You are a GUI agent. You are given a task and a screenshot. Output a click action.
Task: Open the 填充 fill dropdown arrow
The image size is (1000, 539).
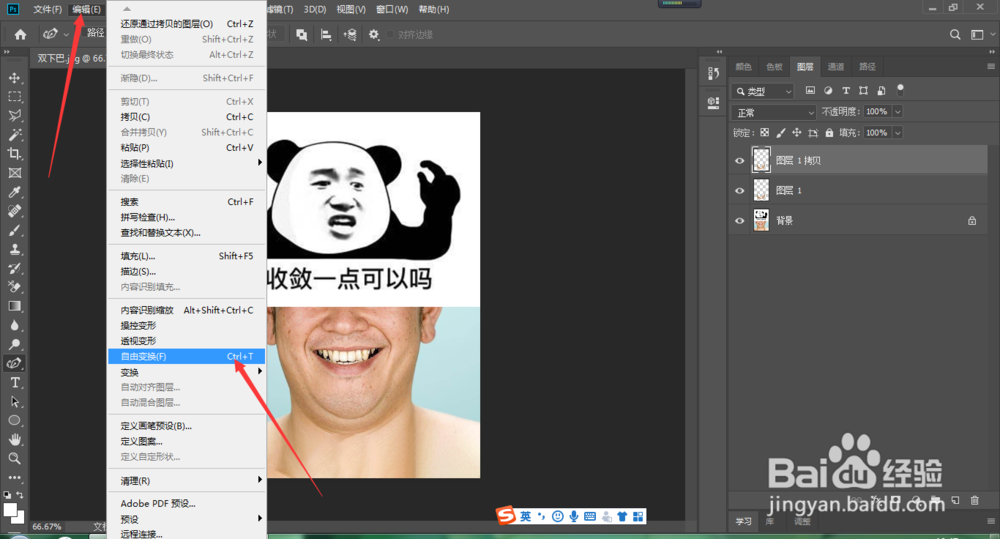click(x=897, y=133)
